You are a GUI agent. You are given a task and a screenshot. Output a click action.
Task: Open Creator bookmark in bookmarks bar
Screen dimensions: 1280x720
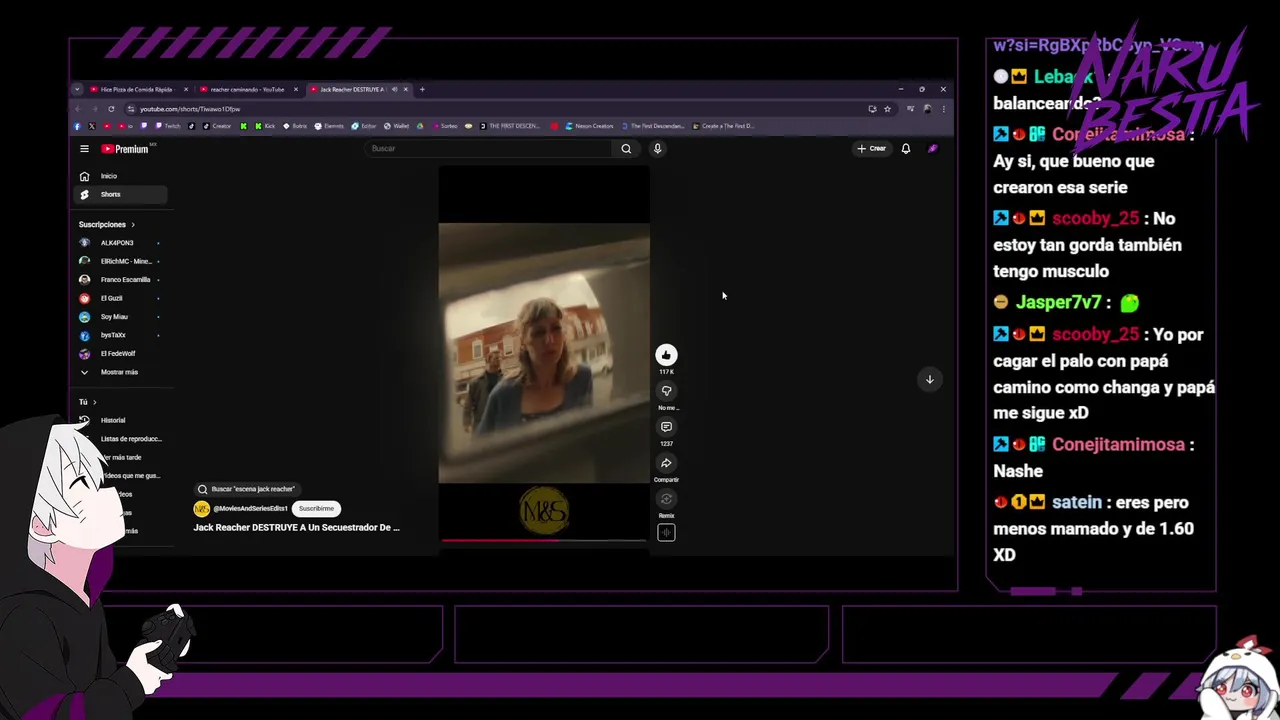[x=217, y=126]
